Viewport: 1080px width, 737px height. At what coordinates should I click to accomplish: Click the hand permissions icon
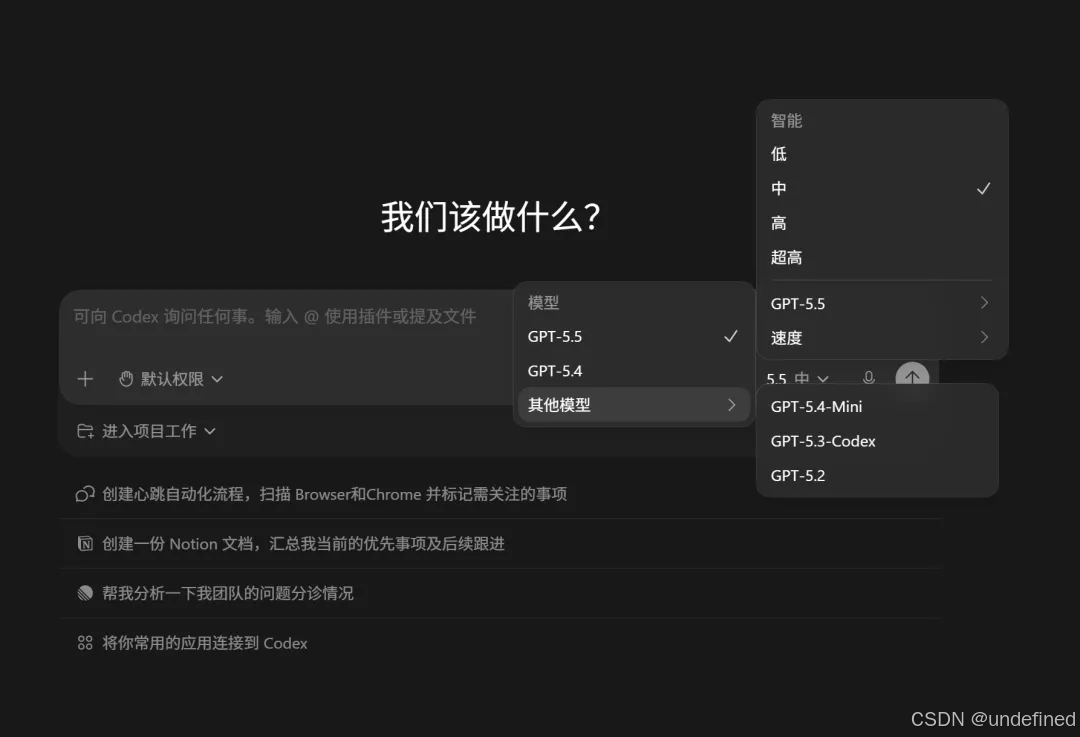(x=125, y=379)
